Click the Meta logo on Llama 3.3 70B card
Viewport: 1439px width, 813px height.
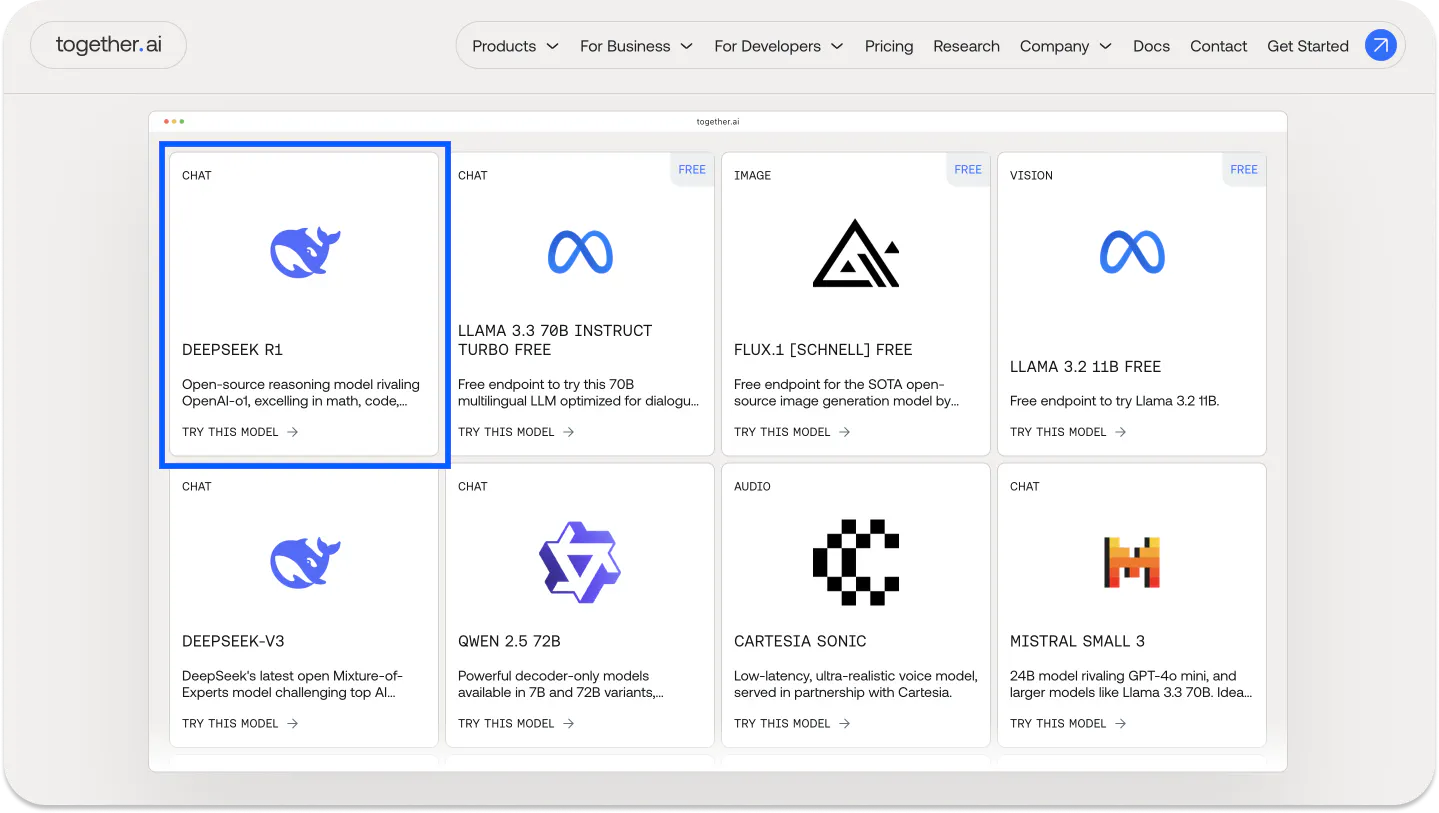[x=580, y=252]
